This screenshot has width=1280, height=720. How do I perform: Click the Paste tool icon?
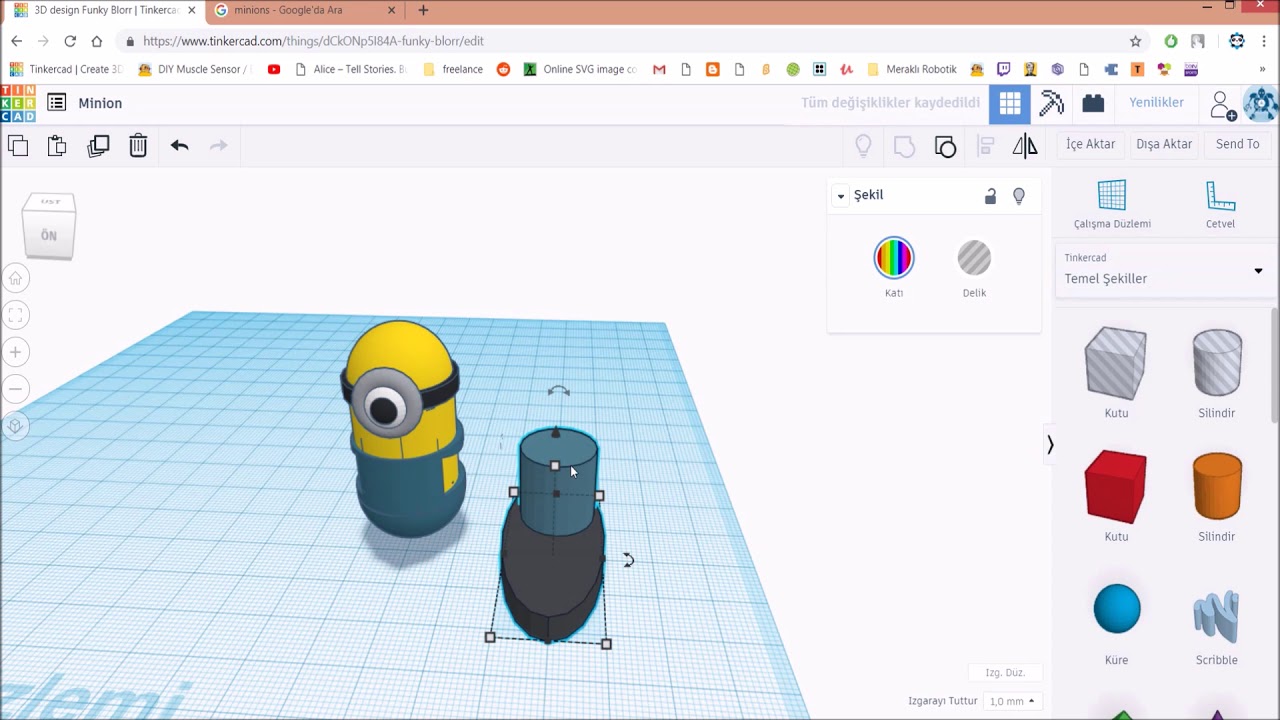tap(57, 145)
